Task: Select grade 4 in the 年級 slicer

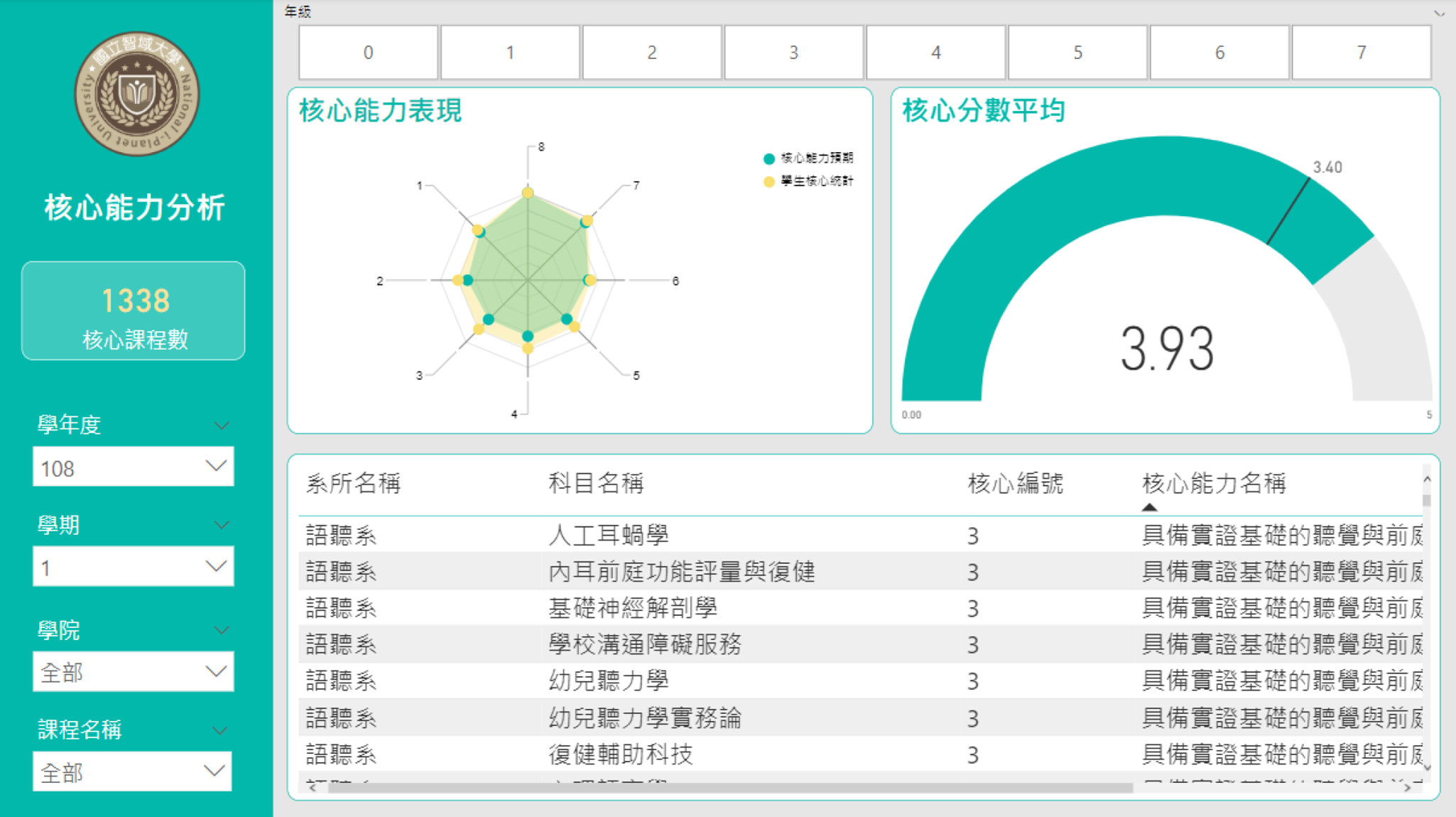Action: point(936,53)
